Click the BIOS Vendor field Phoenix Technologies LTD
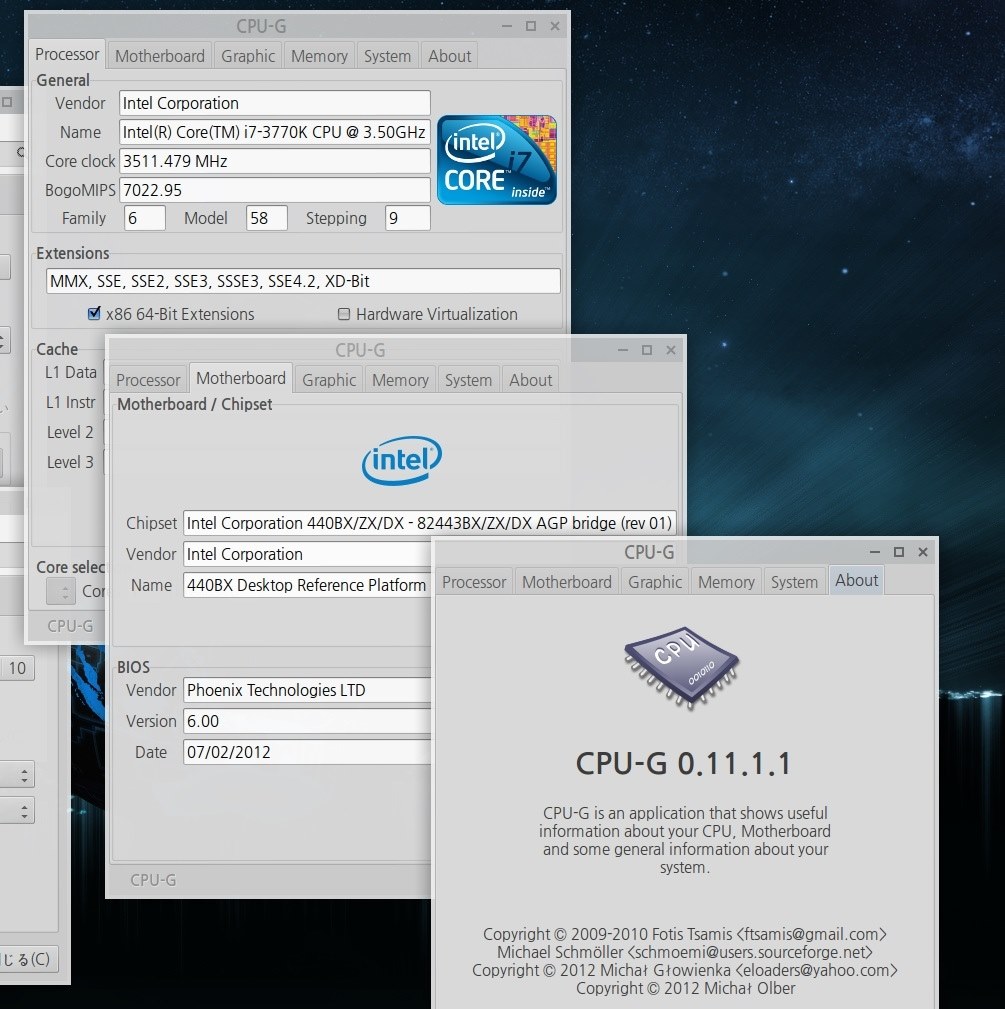The image size is (1005, 1009). (x=307, y=690)
